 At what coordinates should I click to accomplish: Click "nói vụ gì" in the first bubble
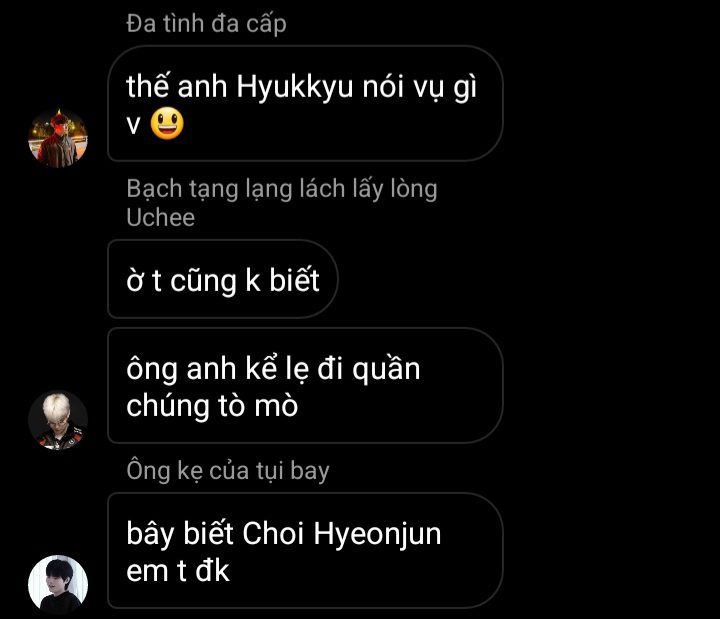[420, 87]
